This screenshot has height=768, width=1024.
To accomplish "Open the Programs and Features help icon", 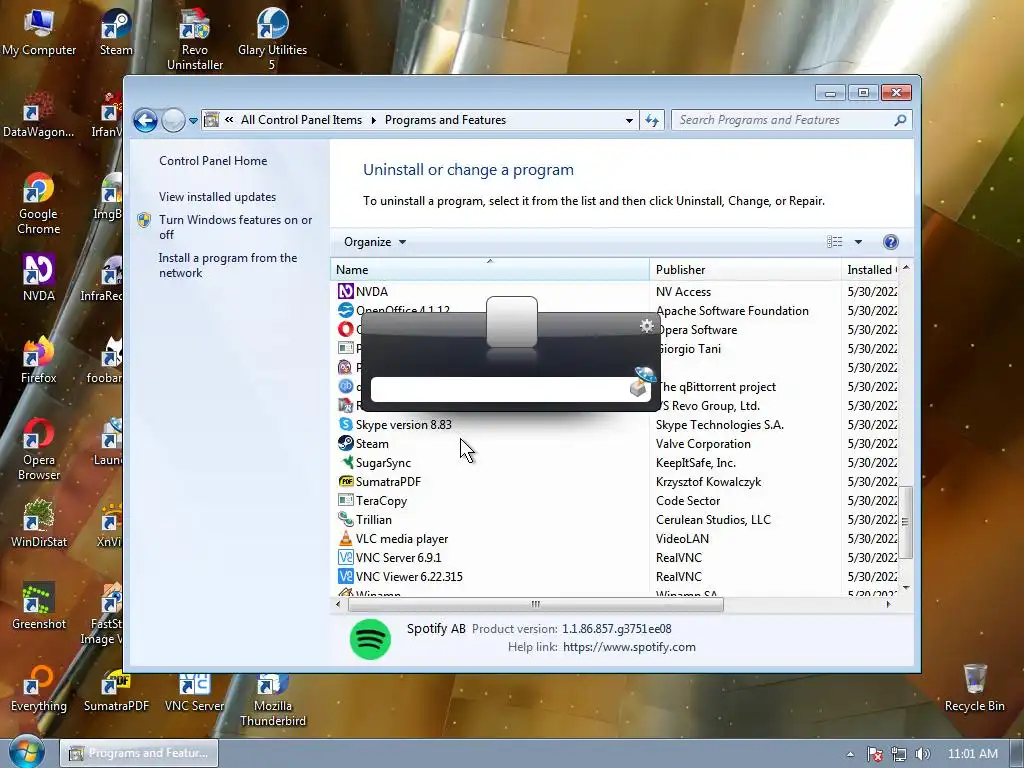I will 890,242.
